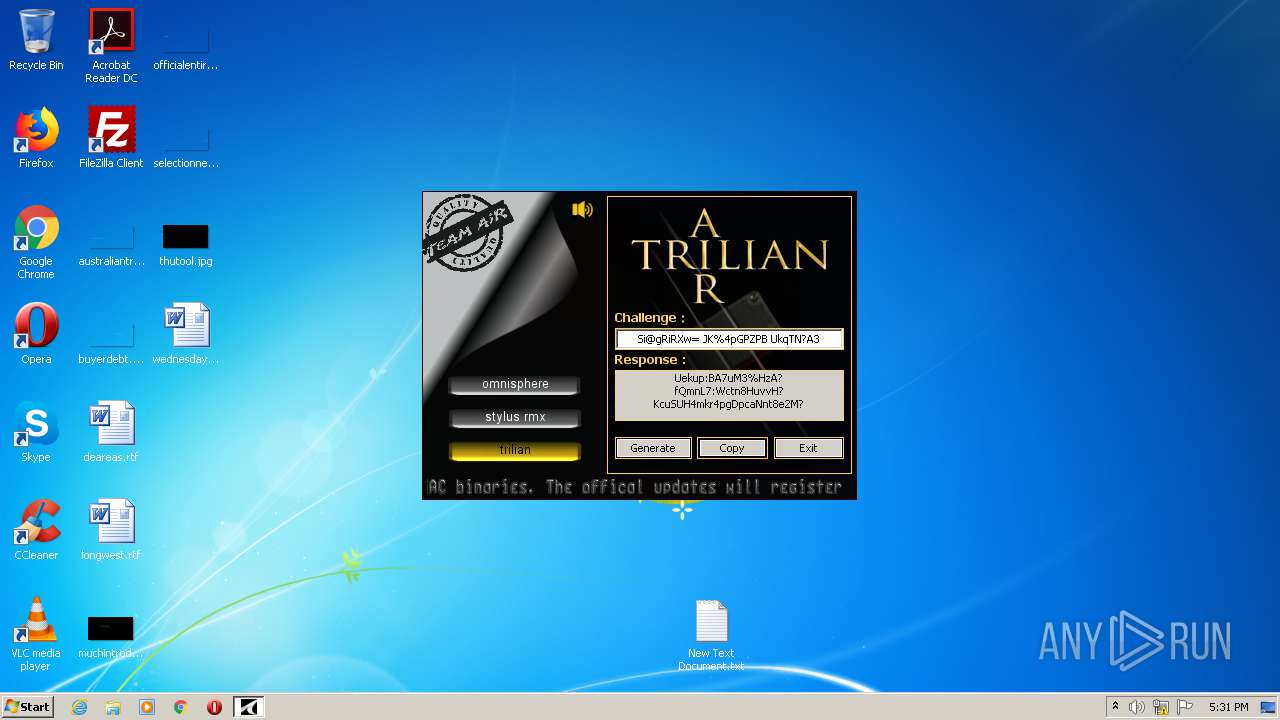Select the longwest.rtf document

coord(111,530)
